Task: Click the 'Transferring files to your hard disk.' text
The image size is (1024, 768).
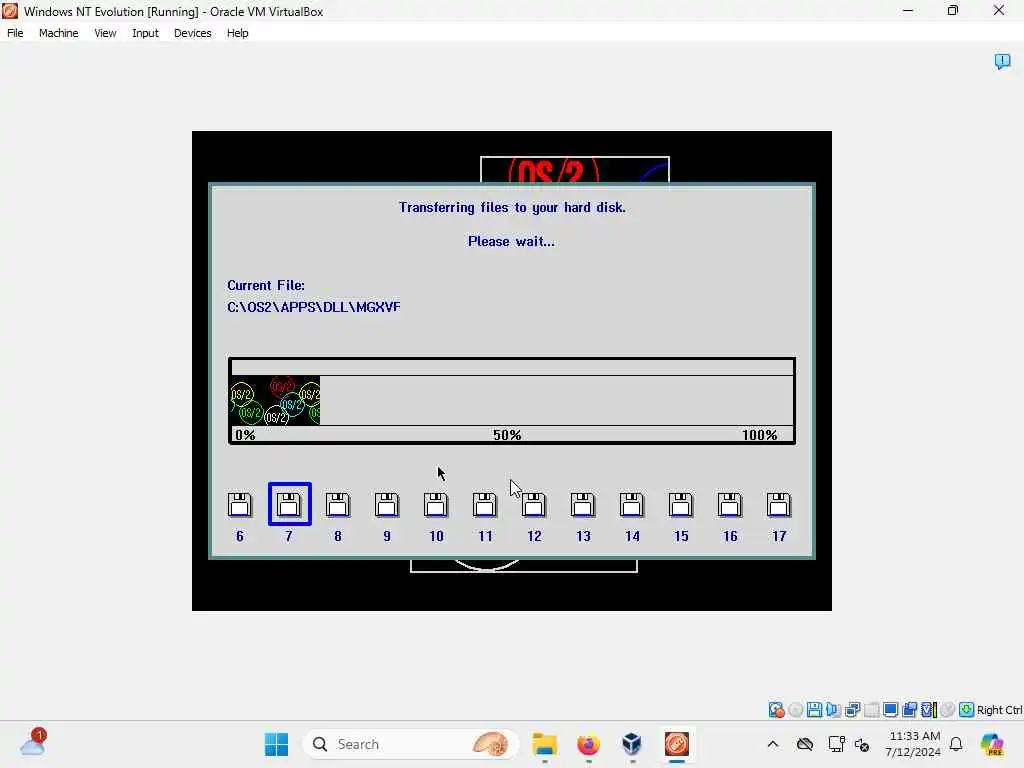Action: click(x=512, y=207)
